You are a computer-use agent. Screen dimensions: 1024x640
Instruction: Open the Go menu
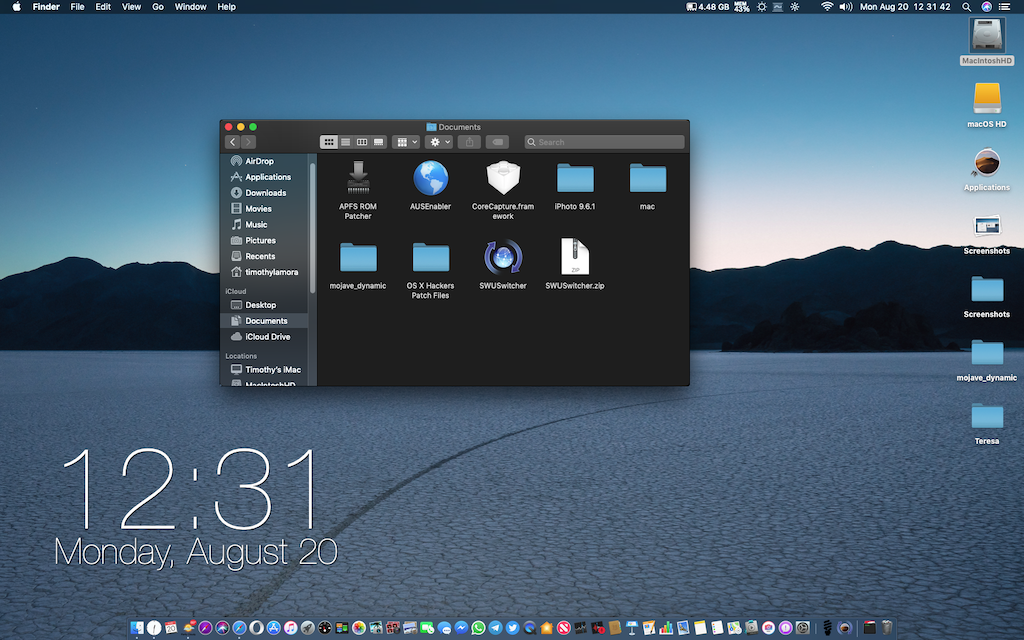(x=158, y=7)
